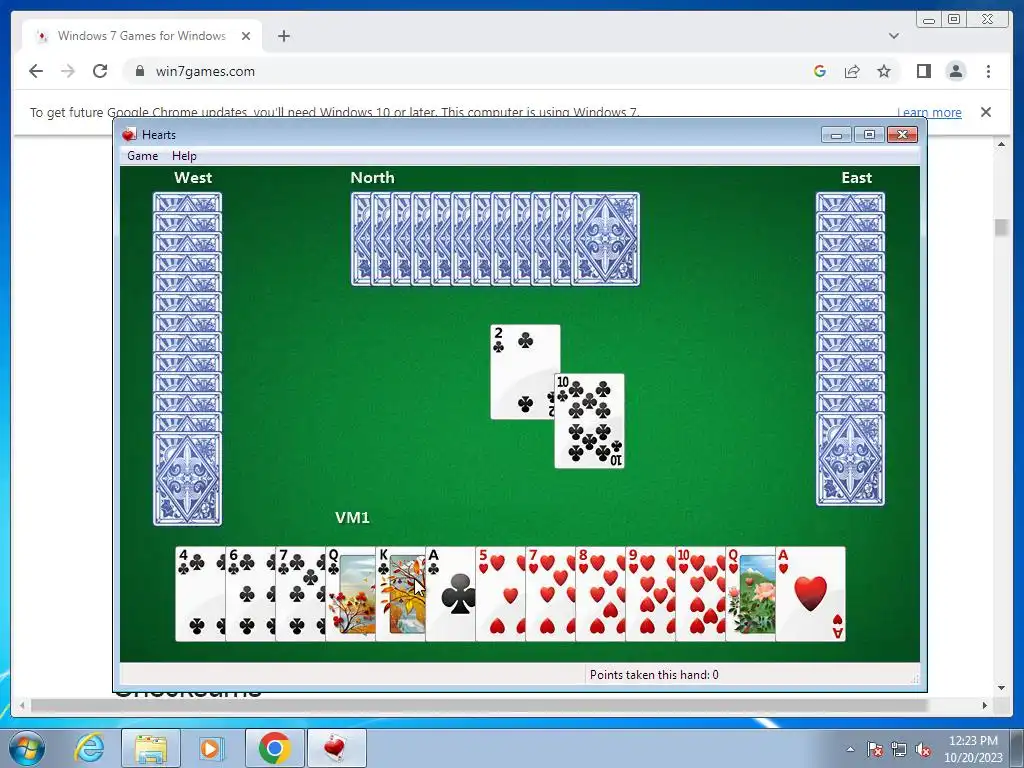Click 'Points taken this hand: 0' status

(654, 675)
